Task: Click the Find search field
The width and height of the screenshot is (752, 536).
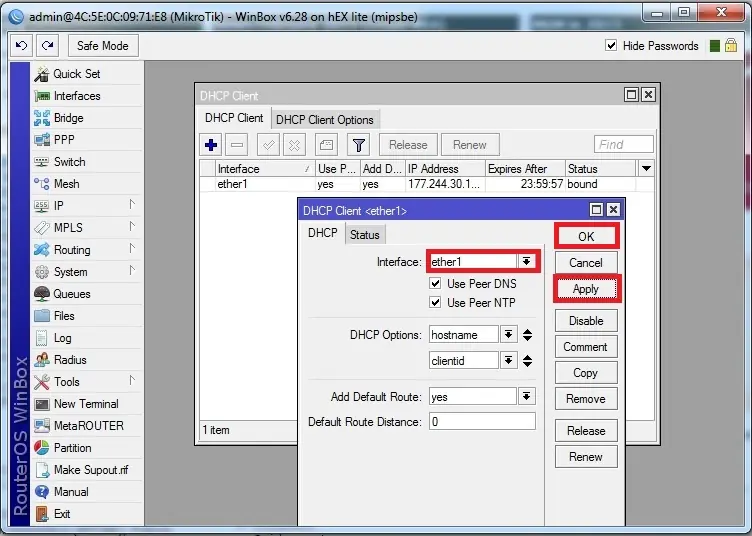Action: [623, 144]
